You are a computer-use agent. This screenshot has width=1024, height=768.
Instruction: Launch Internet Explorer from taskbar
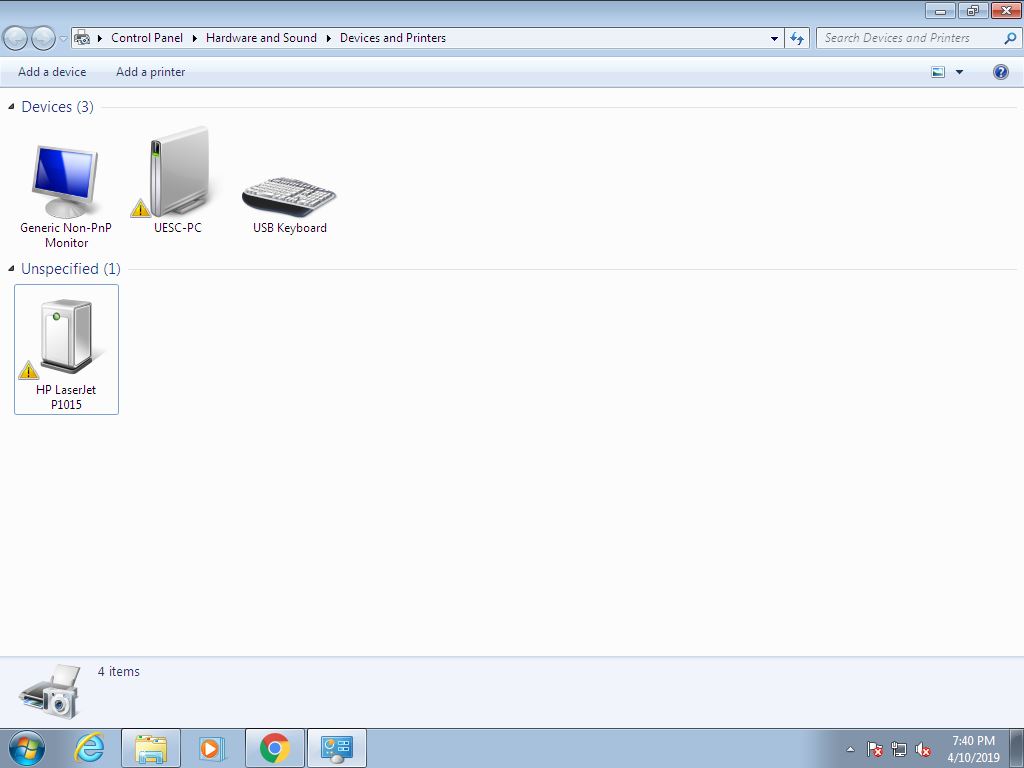click(89, 748)
